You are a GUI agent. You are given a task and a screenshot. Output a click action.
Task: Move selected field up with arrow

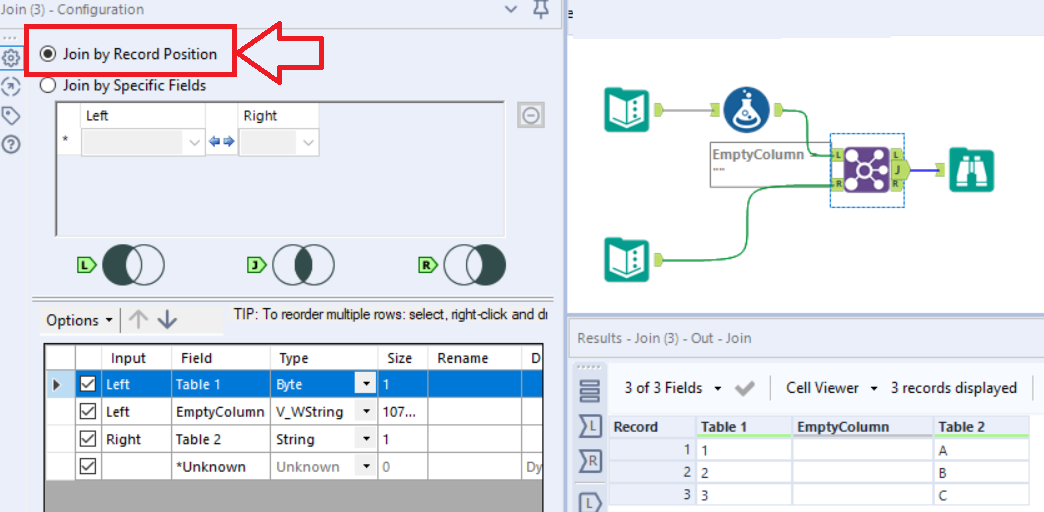click(138, 320)
